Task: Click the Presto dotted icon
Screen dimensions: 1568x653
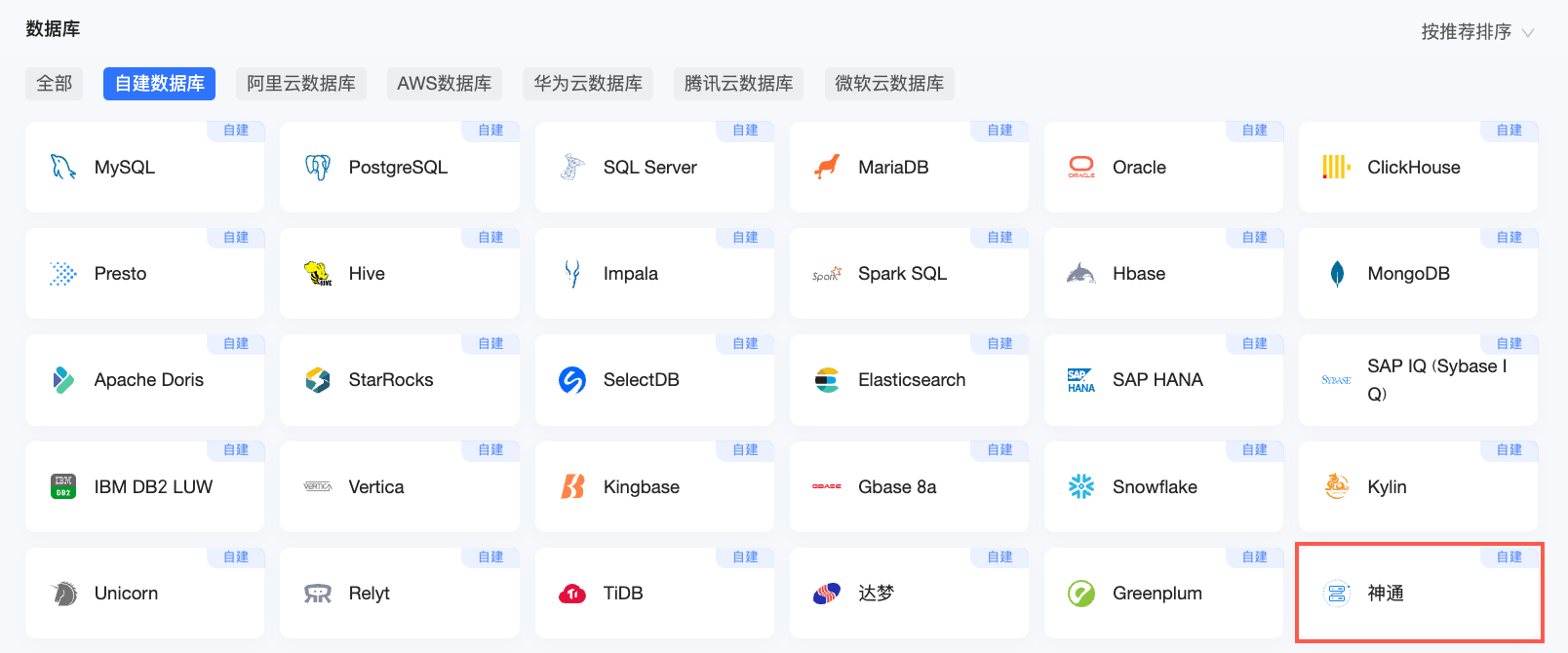Action: point(63,274)
